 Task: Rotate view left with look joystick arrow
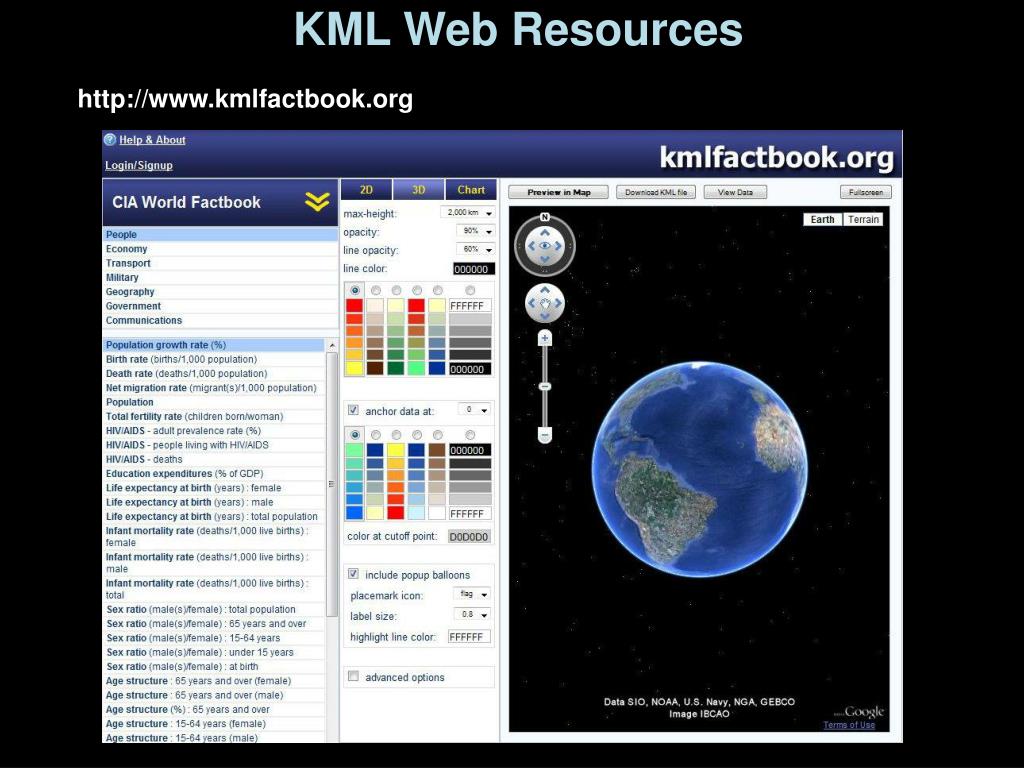click(x=531, y=246)
